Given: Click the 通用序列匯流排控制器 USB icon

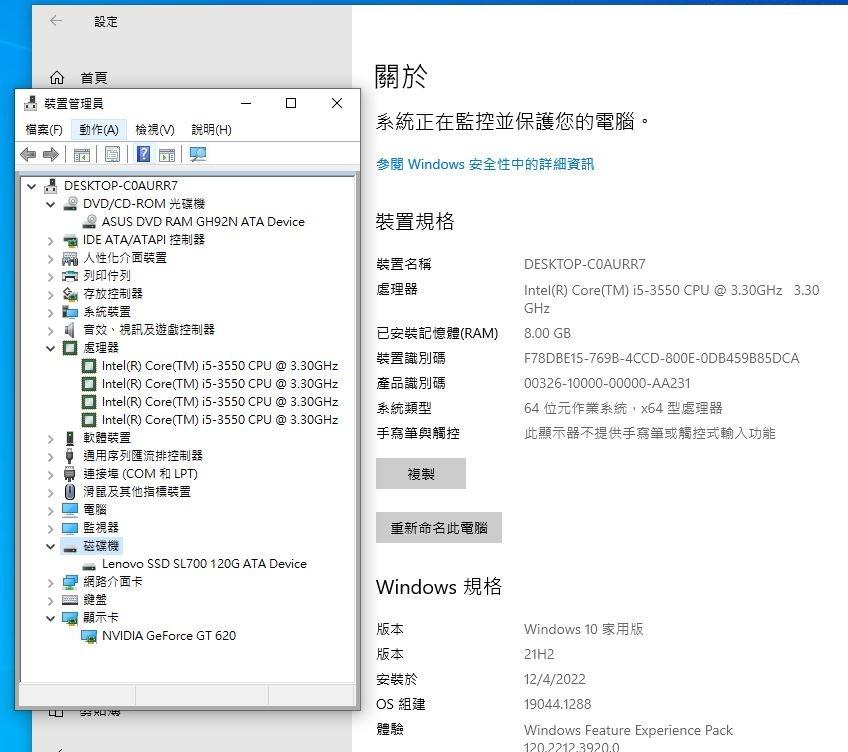Looking at the screenshot, I should pyautogui.click(x=69, y=456).
